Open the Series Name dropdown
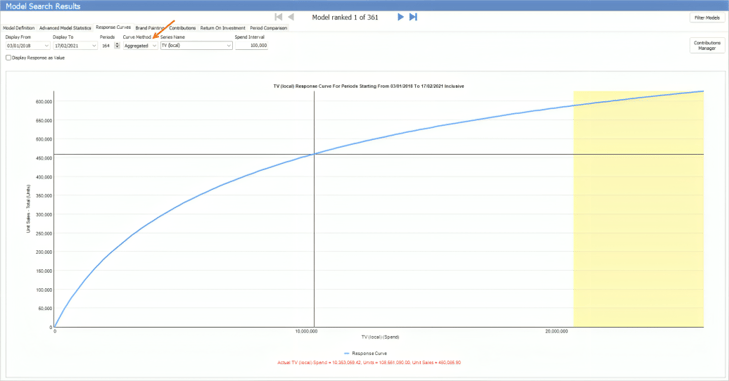 196,46
